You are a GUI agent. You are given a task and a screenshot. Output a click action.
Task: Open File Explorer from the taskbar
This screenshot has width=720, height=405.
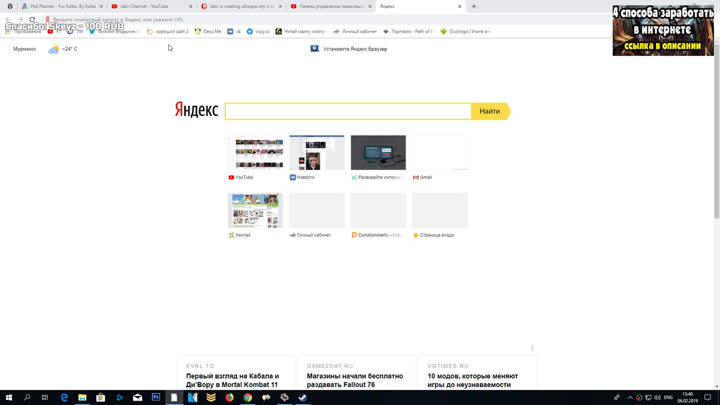pos(82,397)
